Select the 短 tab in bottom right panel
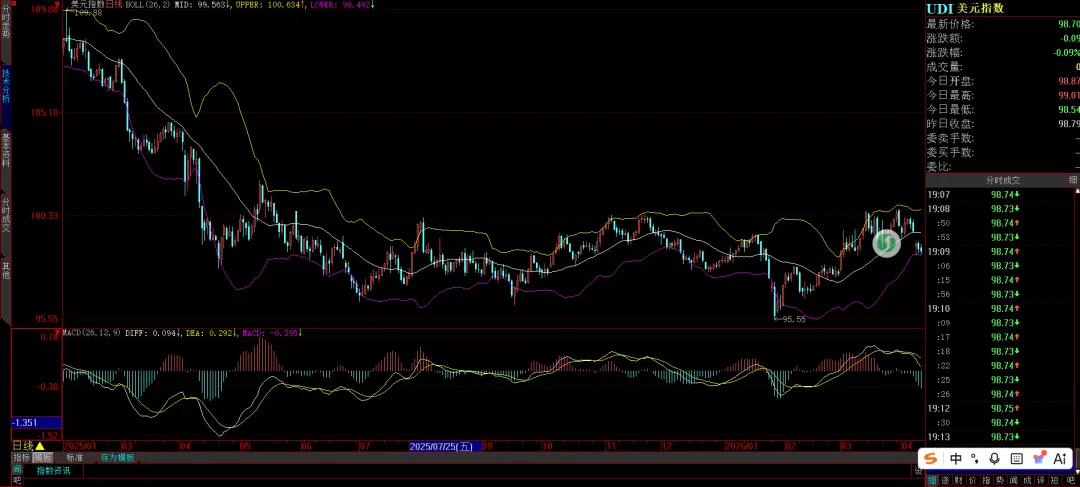This screenshot has width=1080, height=487. pyautogui.click(x=1055, y=480)
